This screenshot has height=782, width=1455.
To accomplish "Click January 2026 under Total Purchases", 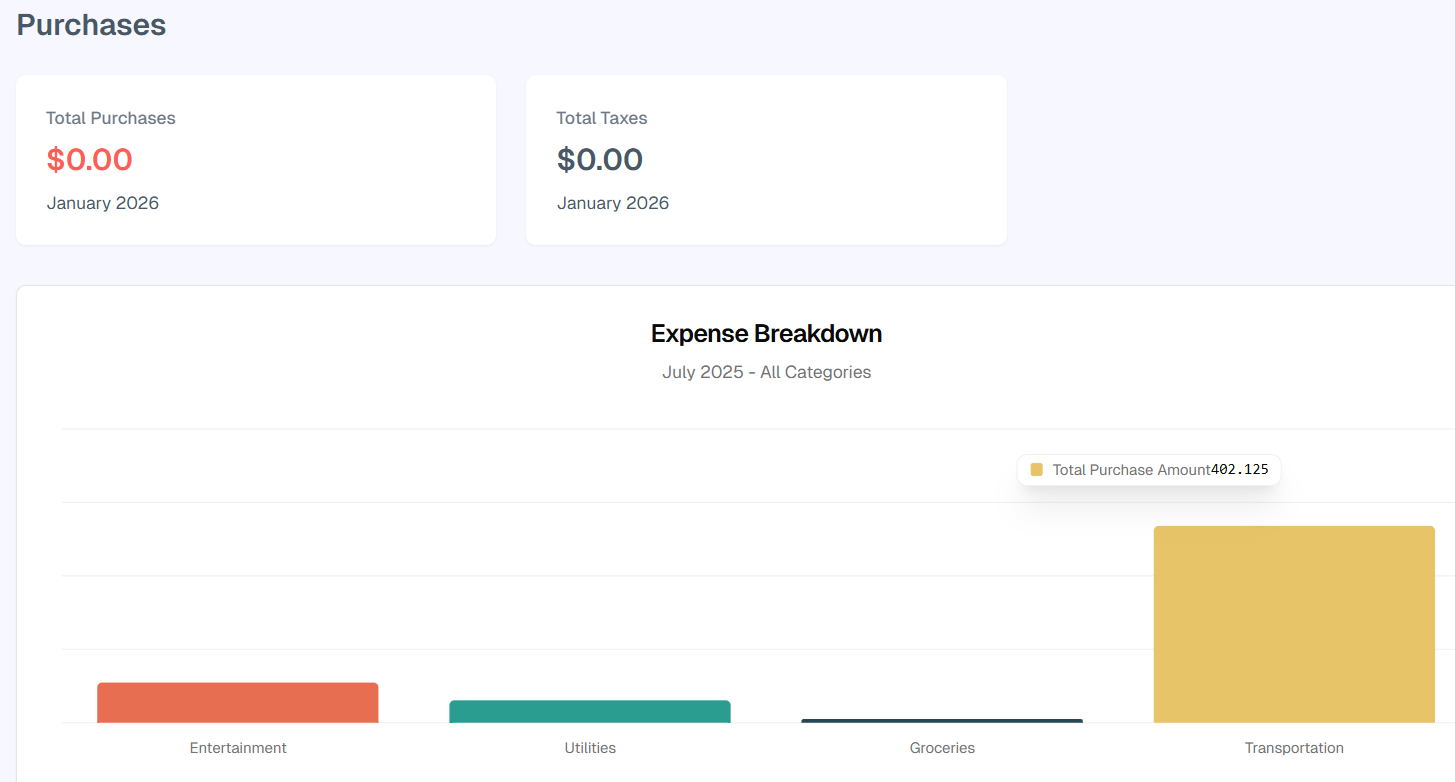I will click(103, 203).
